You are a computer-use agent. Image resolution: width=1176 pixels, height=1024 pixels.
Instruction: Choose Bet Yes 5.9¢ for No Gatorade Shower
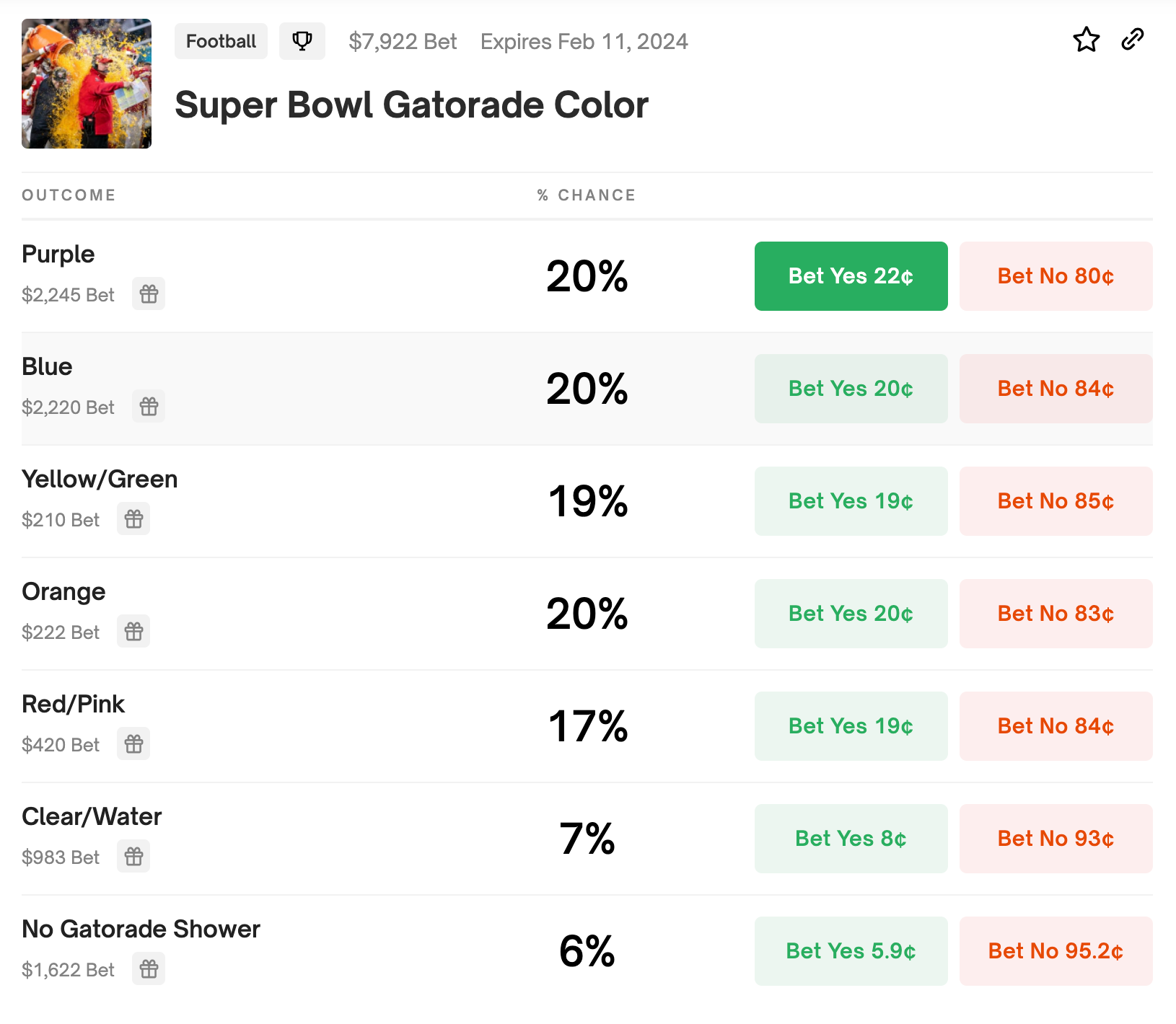(851, 951)
